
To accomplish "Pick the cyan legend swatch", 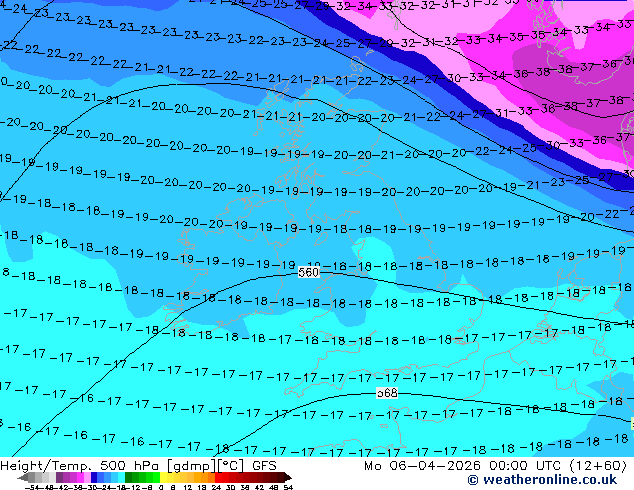I will pos(121,477).
